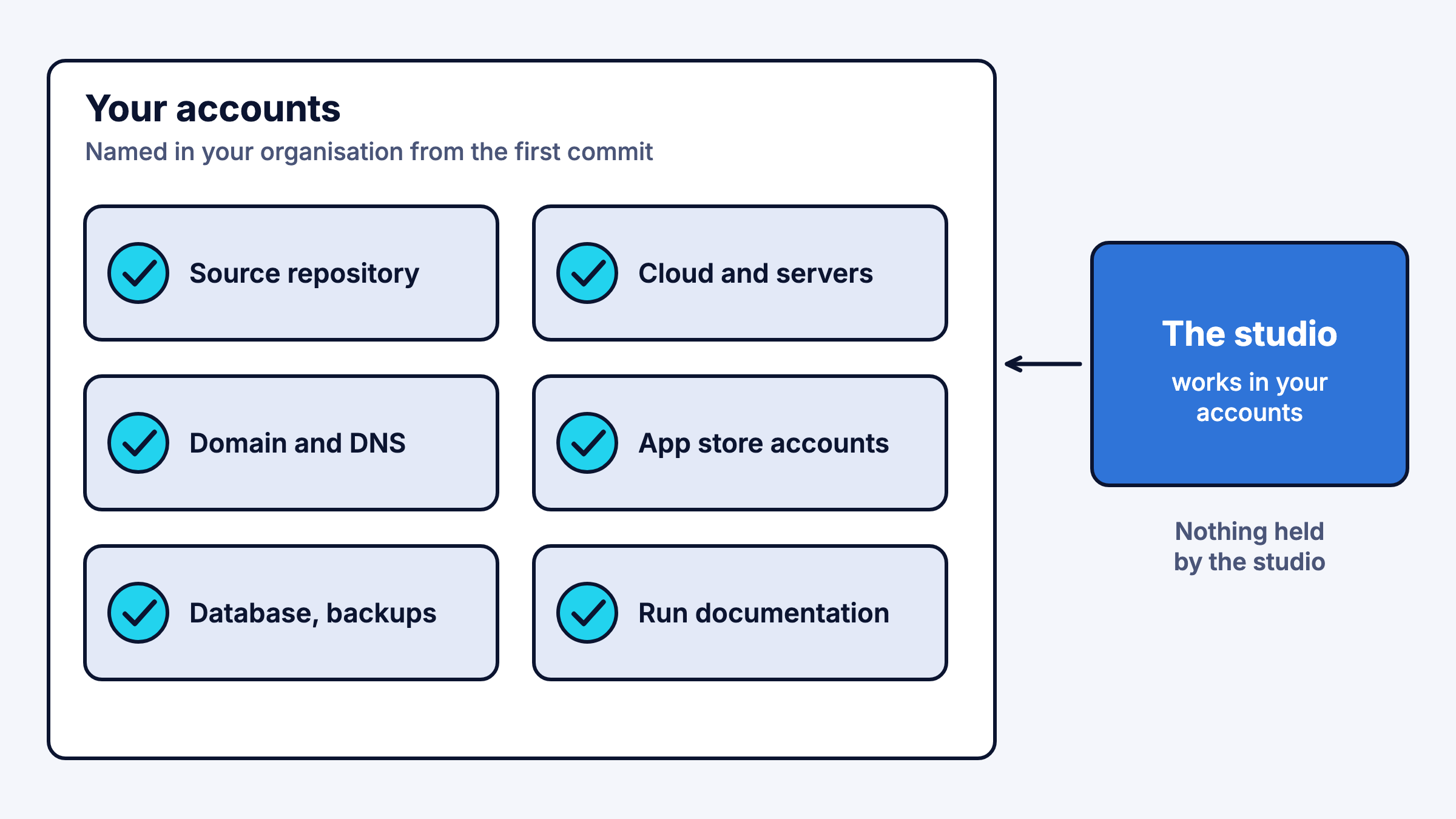Click the checkmark icon beside Domain and DNS
1456x819 pixels.
coord(138,443)
